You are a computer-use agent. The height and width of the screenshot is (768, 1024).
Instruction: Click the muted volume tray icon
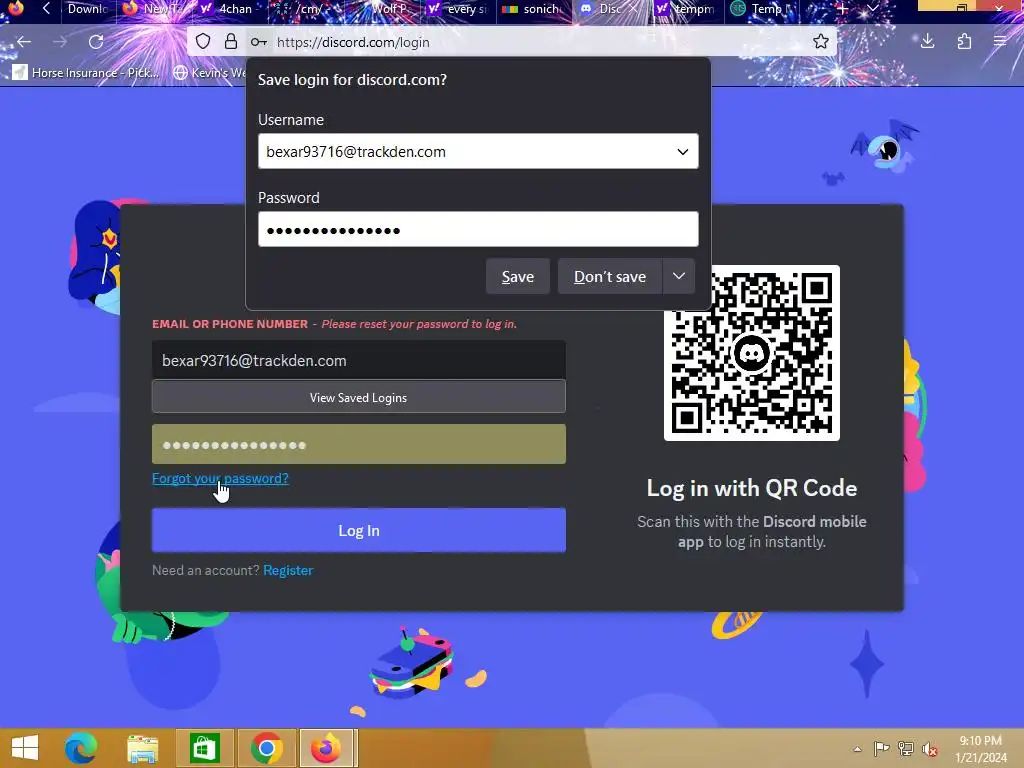coord(930,749)
